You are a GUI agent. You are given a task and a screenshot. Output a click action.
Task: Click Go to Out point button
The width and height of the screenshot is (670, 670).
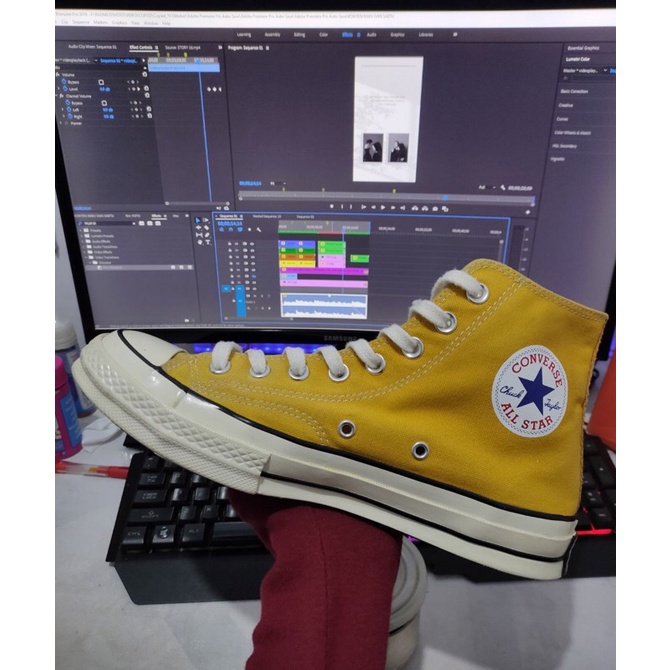pos(403,208)
